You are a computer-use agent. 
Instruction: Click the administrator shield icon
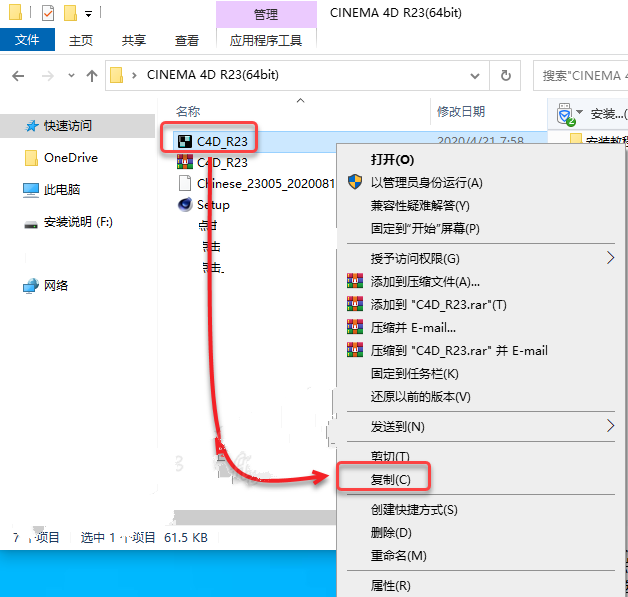click(355, 182)
